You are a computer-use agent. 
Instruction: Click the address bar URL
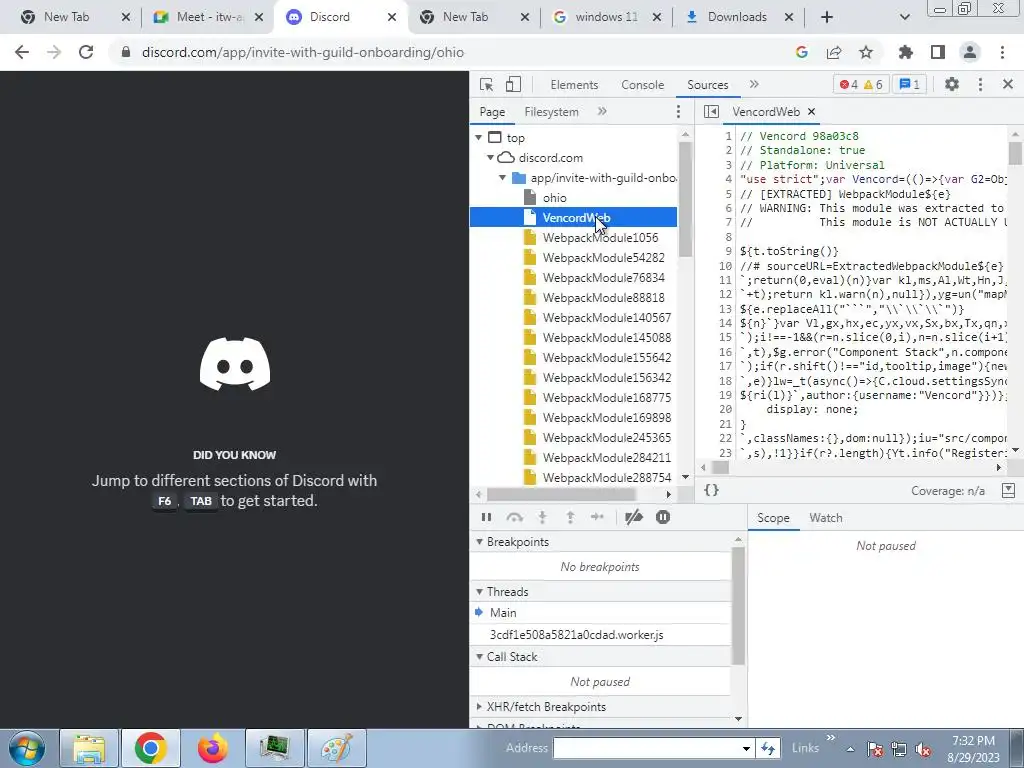pyautogui.click(x=302, y=52)
